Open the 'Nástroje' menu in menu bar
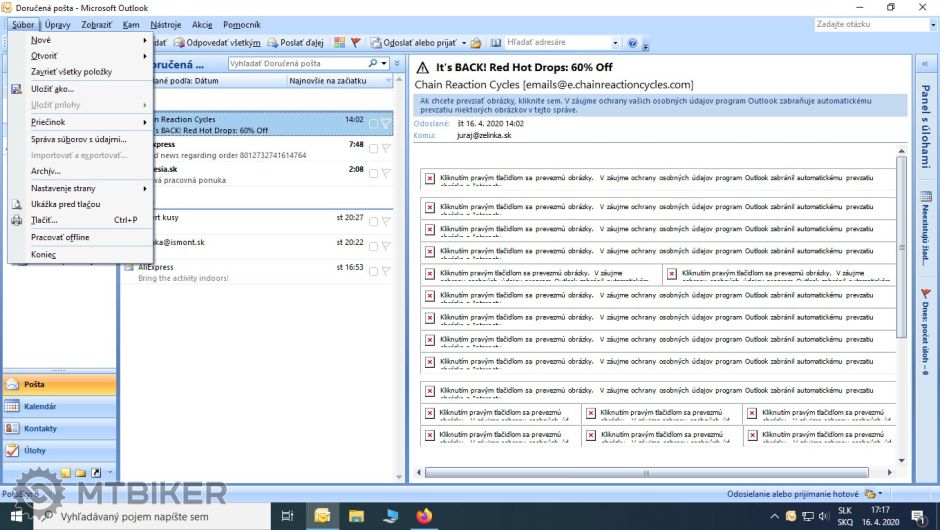 click(165, 24)
